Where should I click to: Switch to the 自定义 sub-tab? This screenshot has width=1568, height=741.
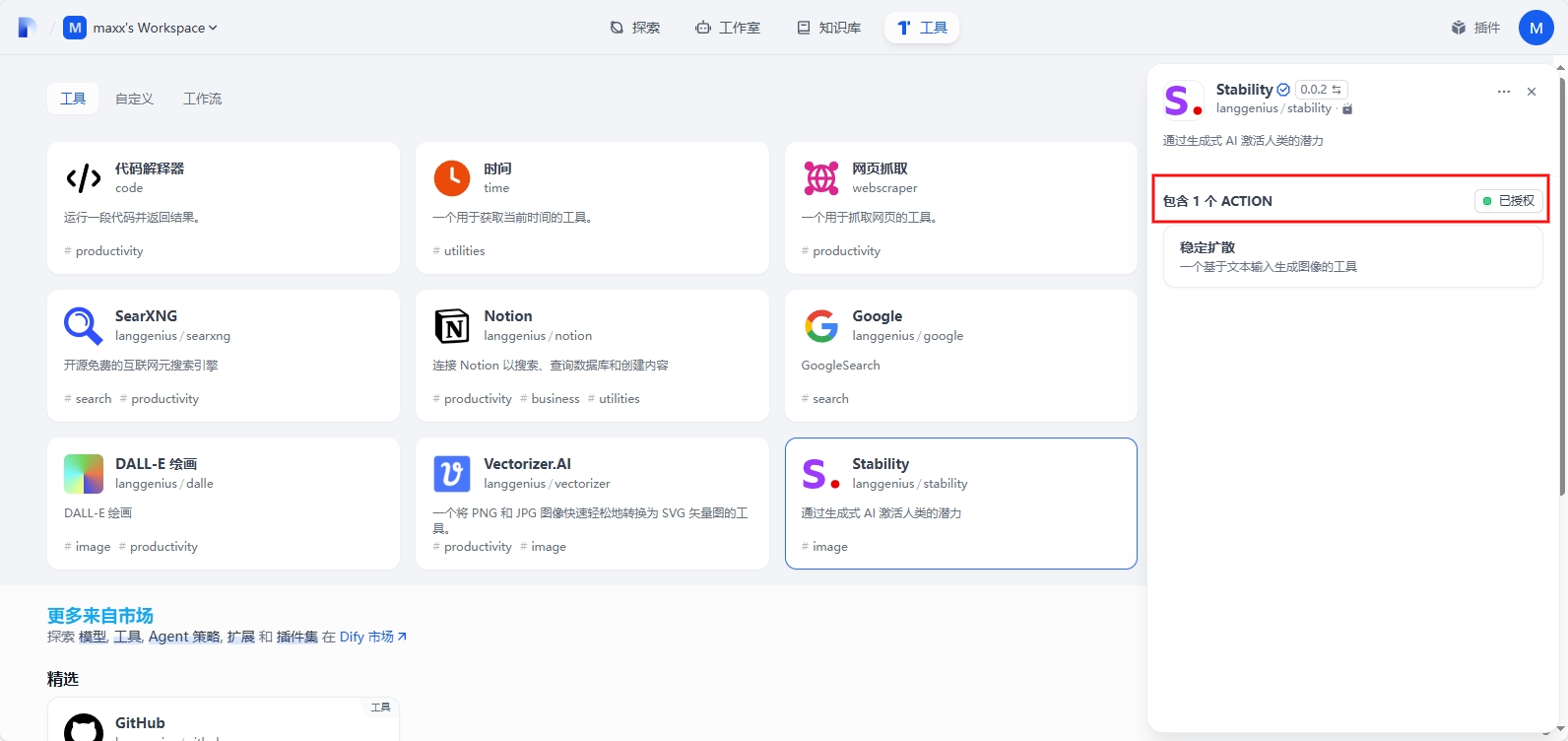pyautogui.click(x=134, y=99)
